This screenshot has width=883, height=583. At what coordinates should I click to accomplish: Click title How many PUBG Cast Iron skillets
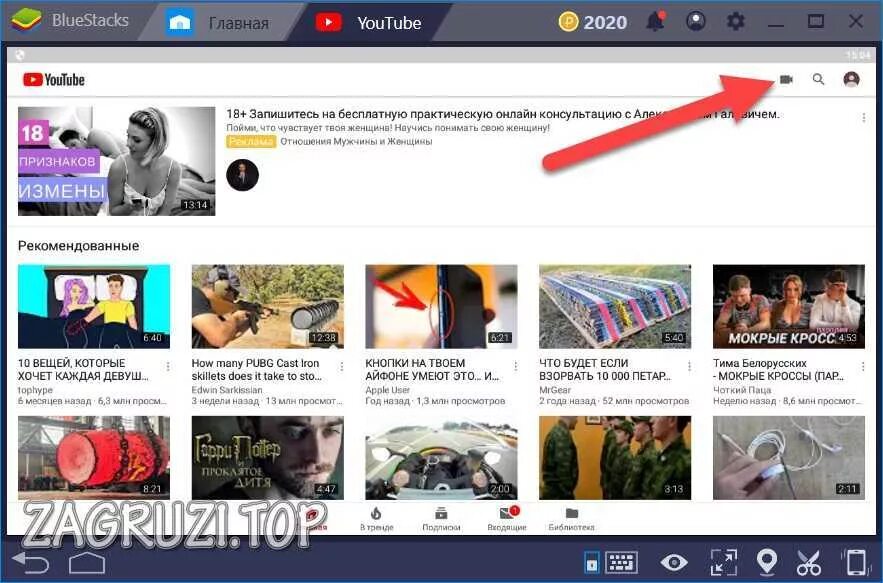[x=257, y=370]
